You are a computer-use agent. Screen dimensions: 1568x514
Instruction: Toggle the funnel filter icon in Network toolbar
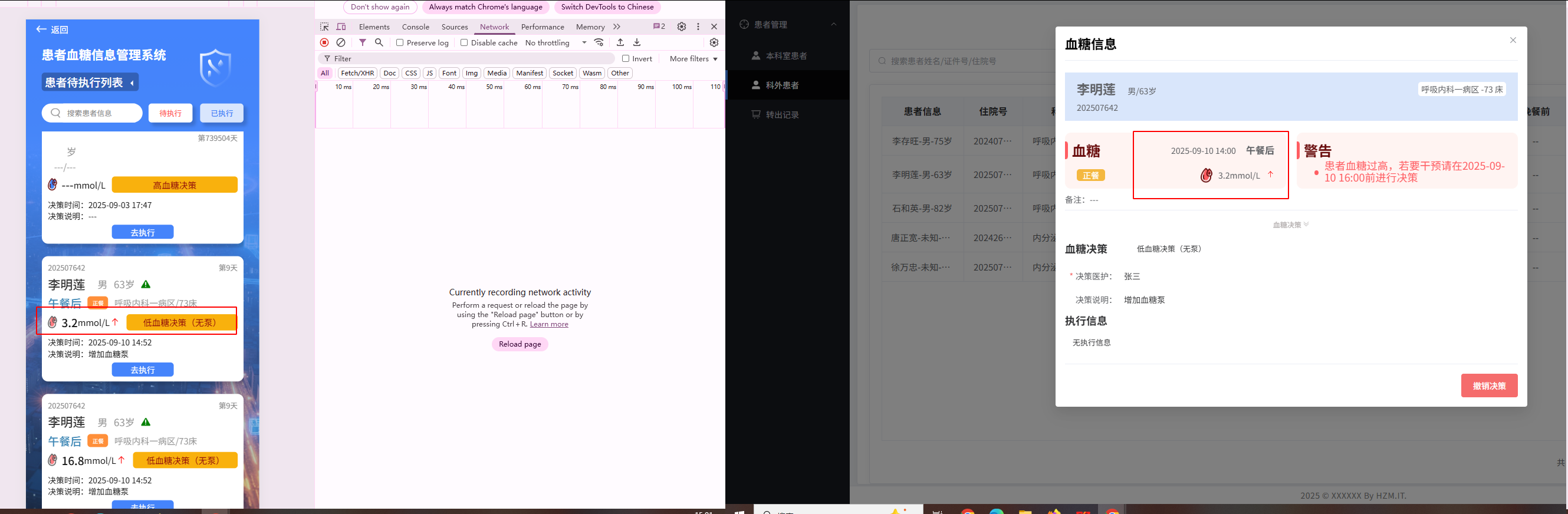(363, 42)
